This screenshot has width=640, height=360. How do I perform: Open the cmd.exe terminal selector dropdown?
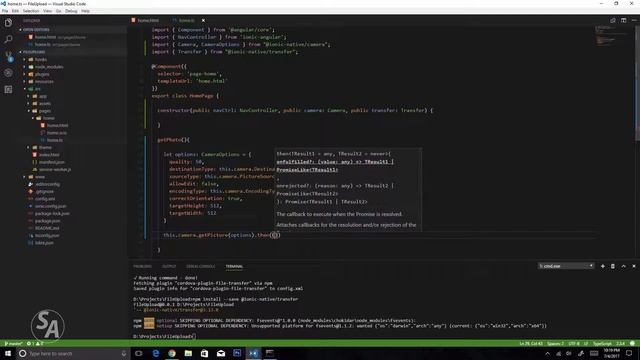[566, 266]
